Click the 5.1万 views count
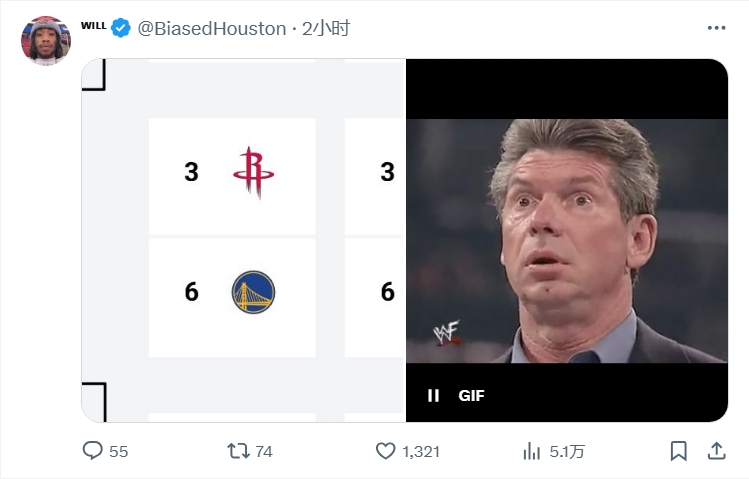The width and height of the screenshot is (749, 479). 567,451
